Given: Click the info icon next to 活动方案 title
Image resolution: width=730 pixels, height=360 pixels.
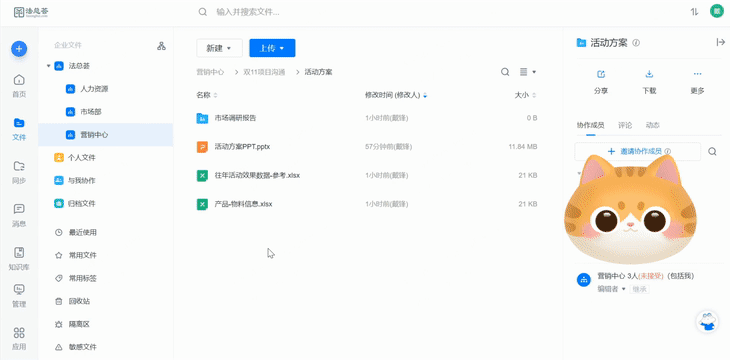Looking at the screenshot, I should pos(636,43).
